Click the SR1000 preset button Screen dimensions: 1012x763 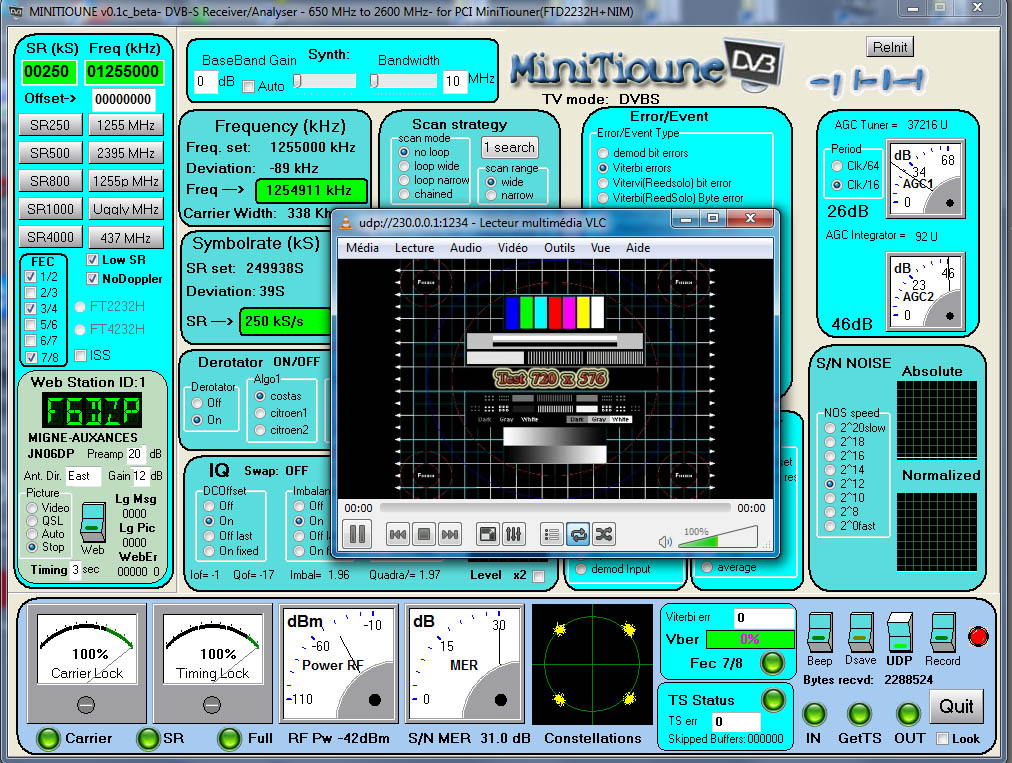point(50,209)
